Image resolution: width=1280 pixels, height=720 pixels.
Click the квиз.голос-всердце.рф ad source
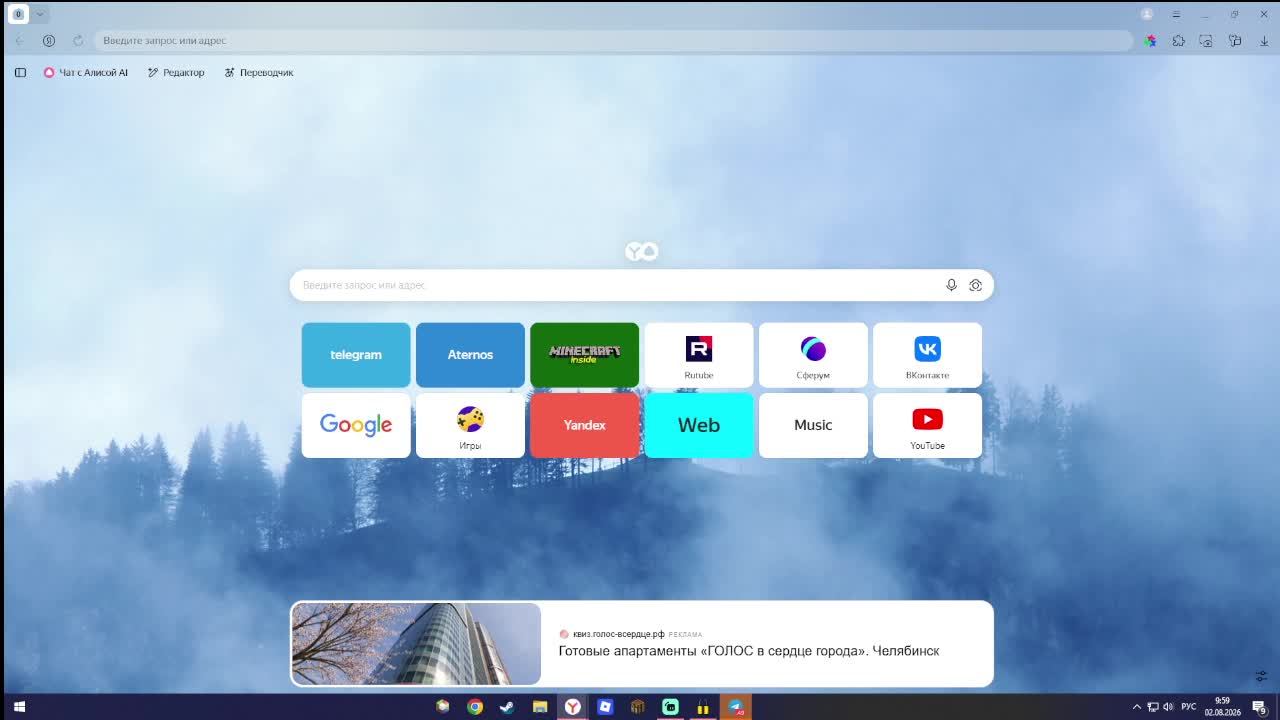tap(618, 634)
